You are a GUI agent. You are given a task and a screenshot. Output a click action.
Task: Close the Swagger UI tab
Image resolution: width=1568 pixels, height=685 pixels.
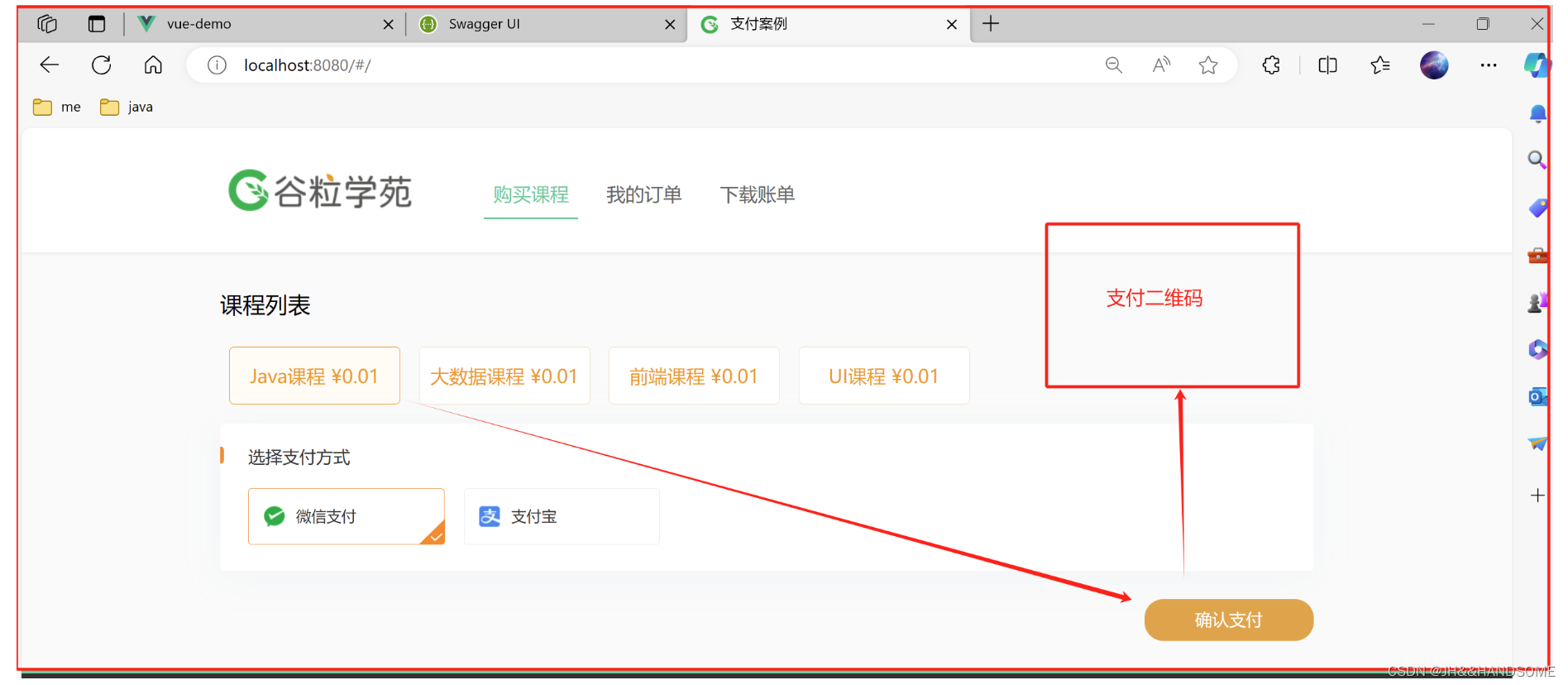pos(670,25)
